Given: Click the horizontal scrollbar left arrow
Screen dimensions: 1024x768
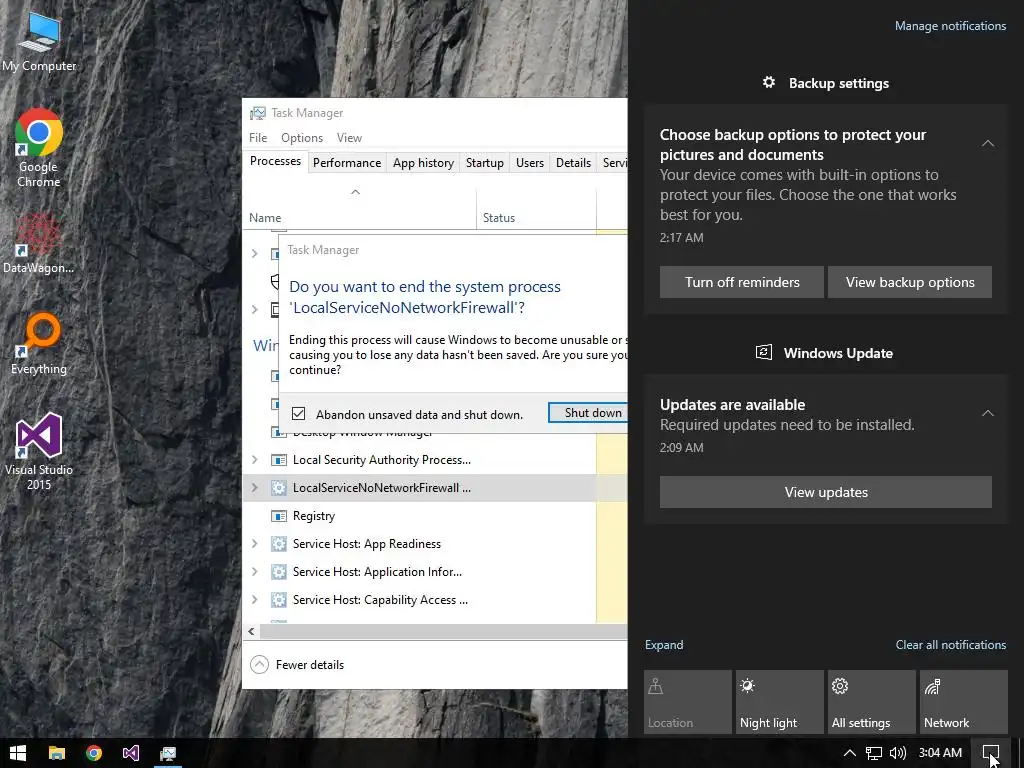Looking at the screenshot, I should [251, 631].
